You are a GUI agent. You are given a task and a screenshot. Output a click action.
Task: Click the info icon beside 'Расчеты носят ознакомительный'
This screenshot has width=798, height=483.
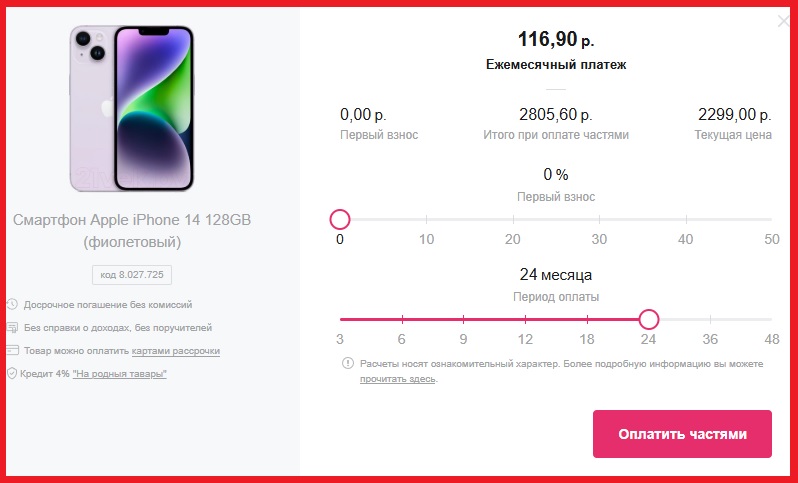[348, 363]
